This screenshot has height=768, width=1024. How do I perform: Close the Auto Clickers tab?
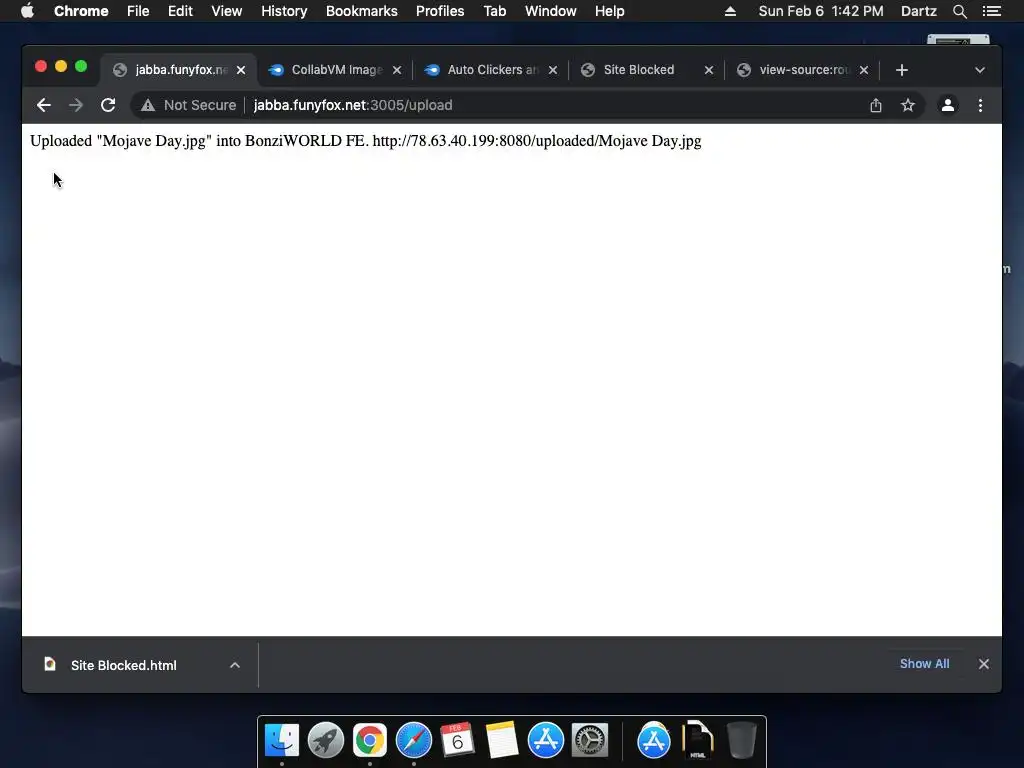coord(553,70)
